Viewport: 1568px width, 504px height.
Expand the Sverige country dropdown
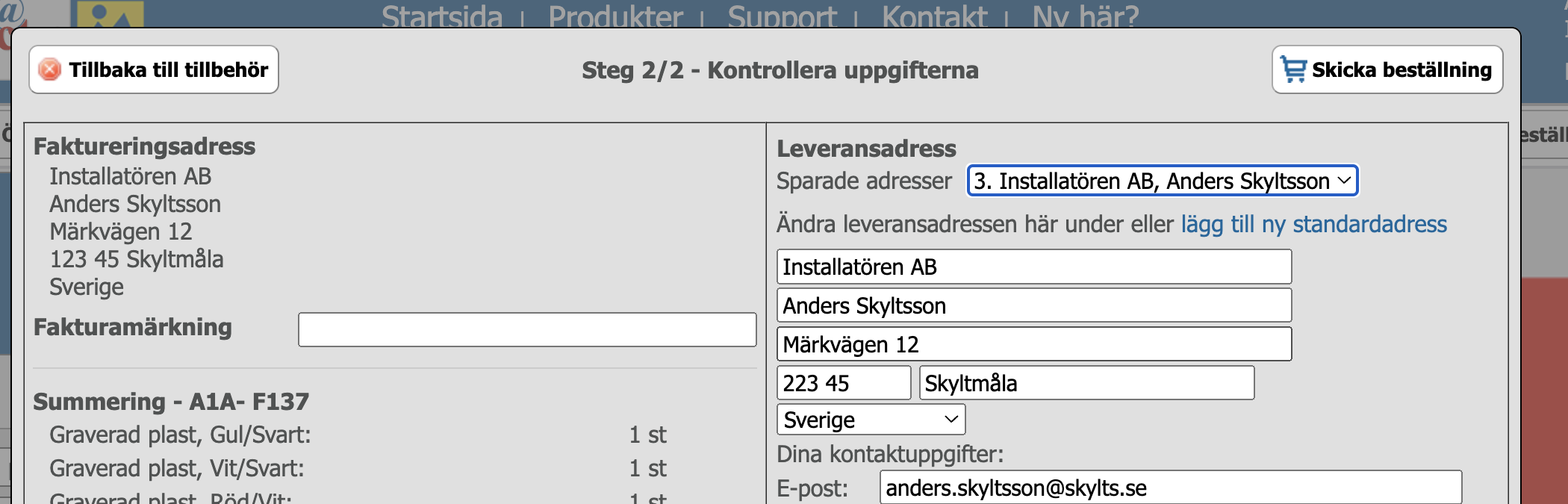pyautogui.click(x=871, y=420)
